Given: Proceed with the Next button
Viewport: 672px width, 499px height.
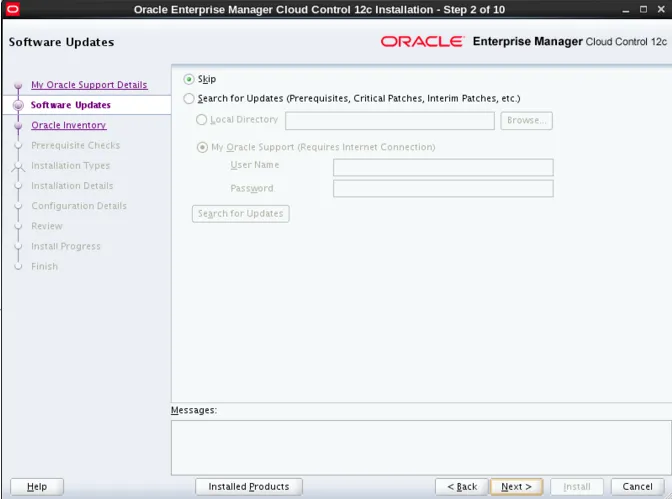Looking at the screenshot, I should point(516,487).
